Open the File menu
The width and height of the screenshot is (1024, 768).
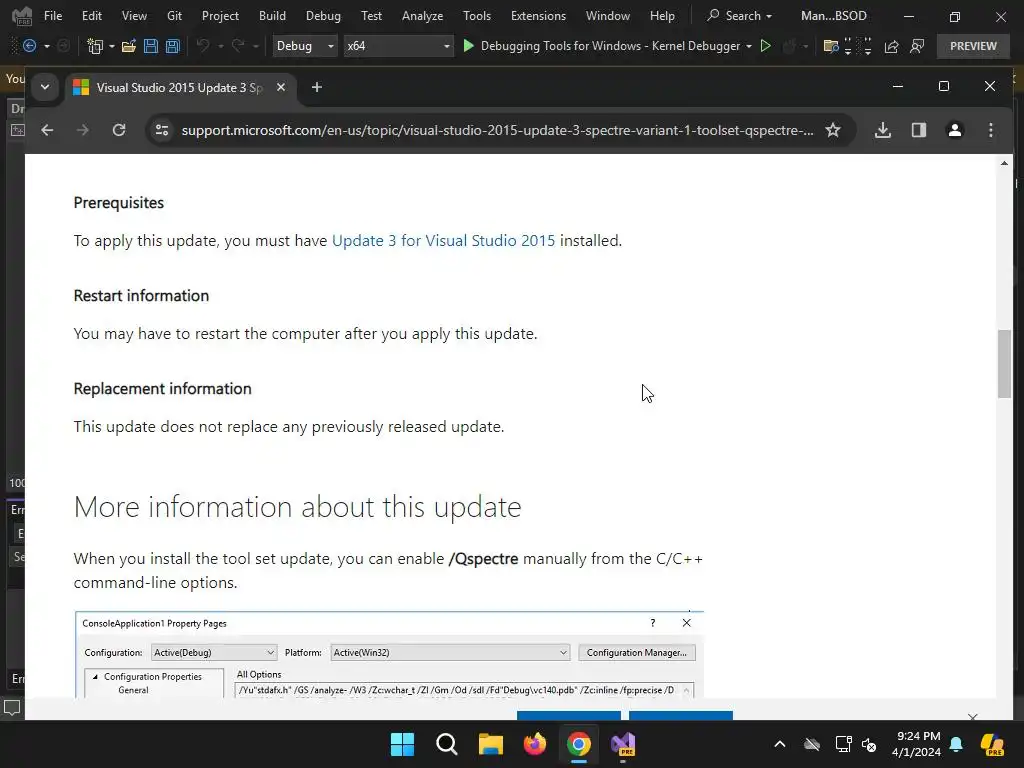[x=53, y=16]
